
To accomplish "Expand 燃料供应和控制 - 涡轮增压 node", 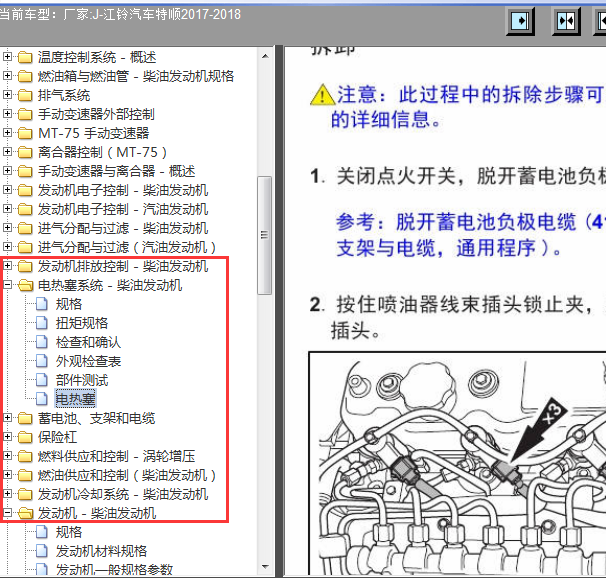I will pyautogui.click(x=7, y=456).
